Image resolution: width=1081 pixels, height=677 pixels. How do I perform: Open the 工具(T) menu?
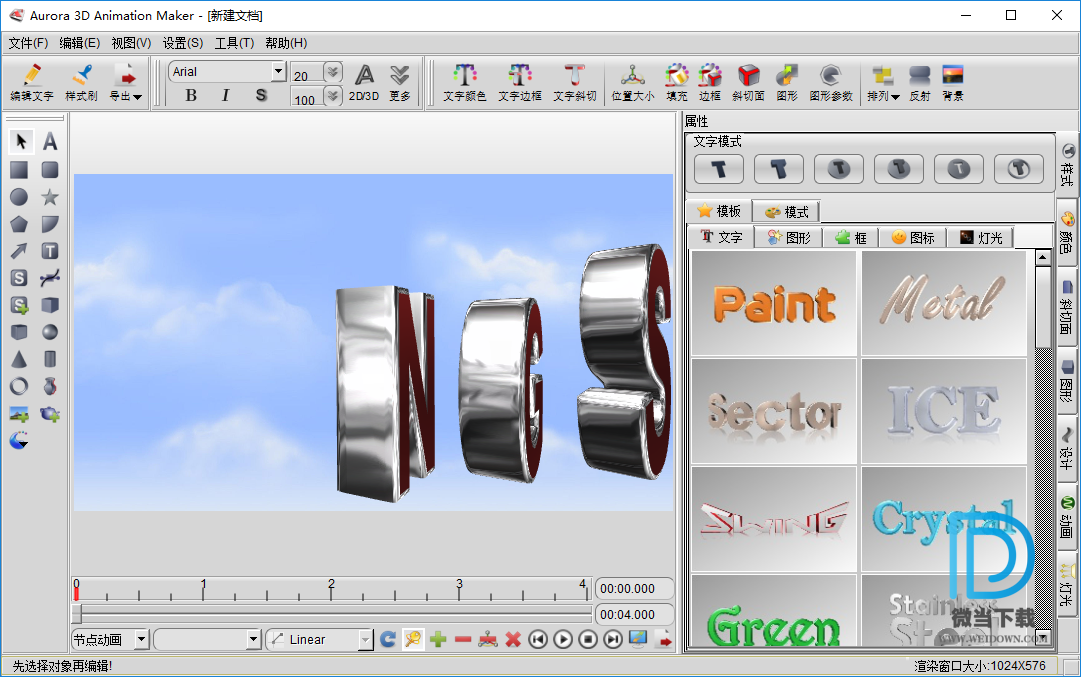click(234, 43)
